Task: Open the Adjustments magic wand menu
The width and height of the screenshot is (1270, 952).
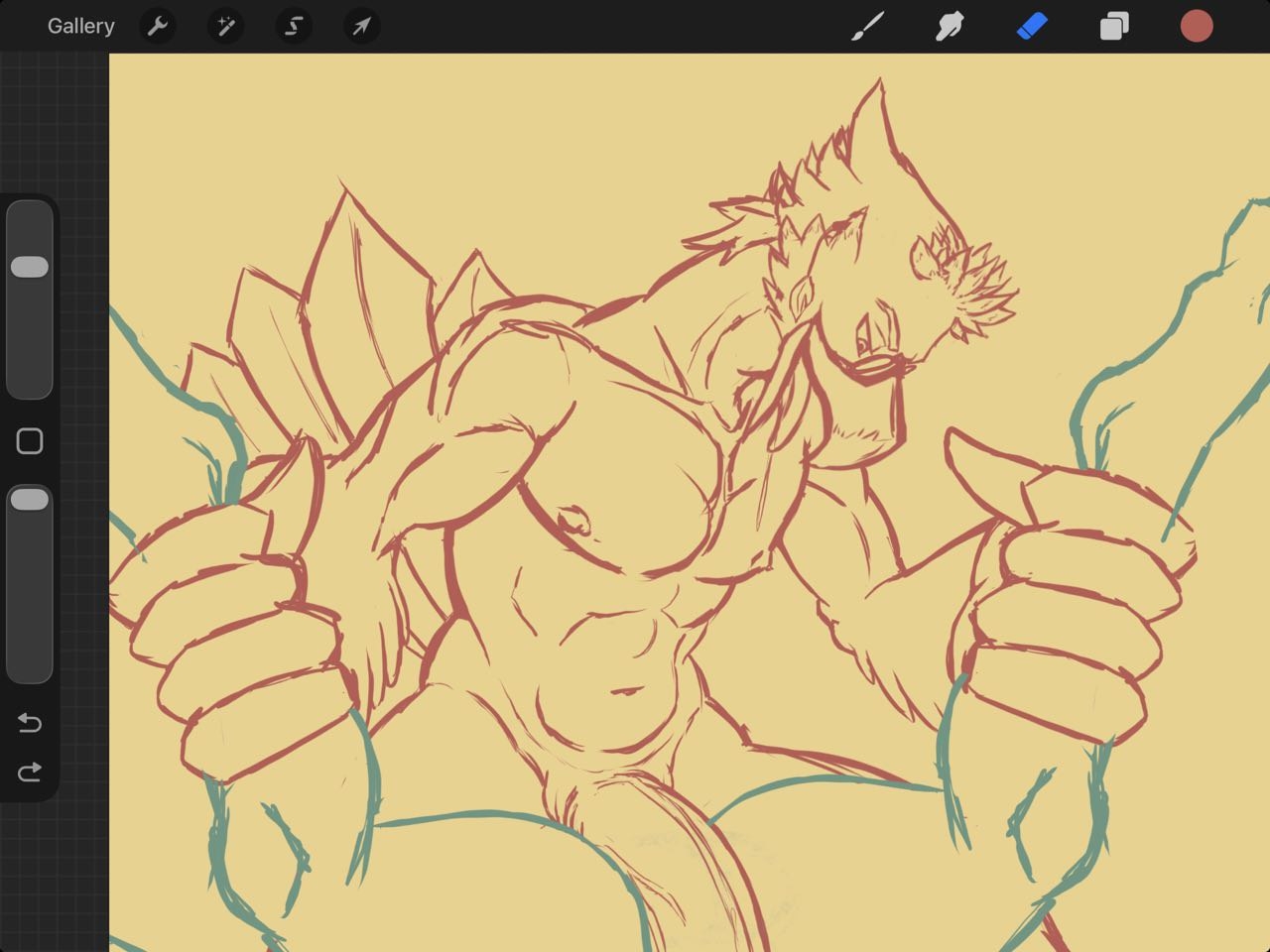Action: [x=225, y=26]
